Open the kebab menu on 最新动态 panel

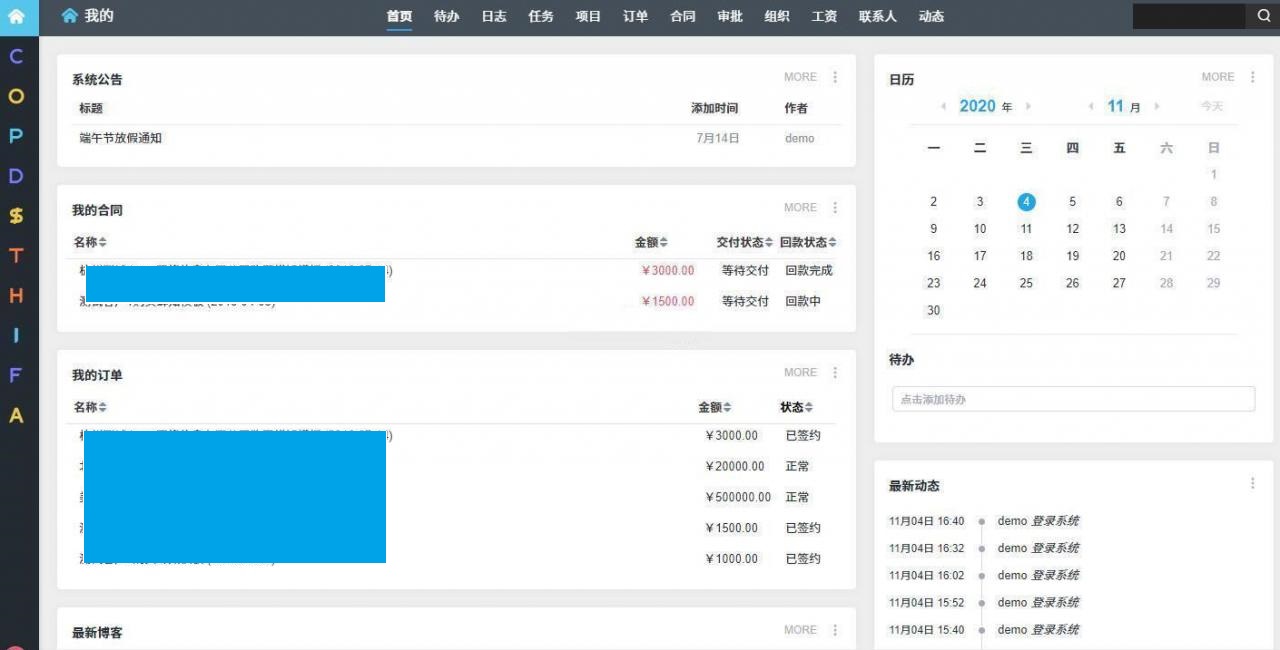[1252, 483]
